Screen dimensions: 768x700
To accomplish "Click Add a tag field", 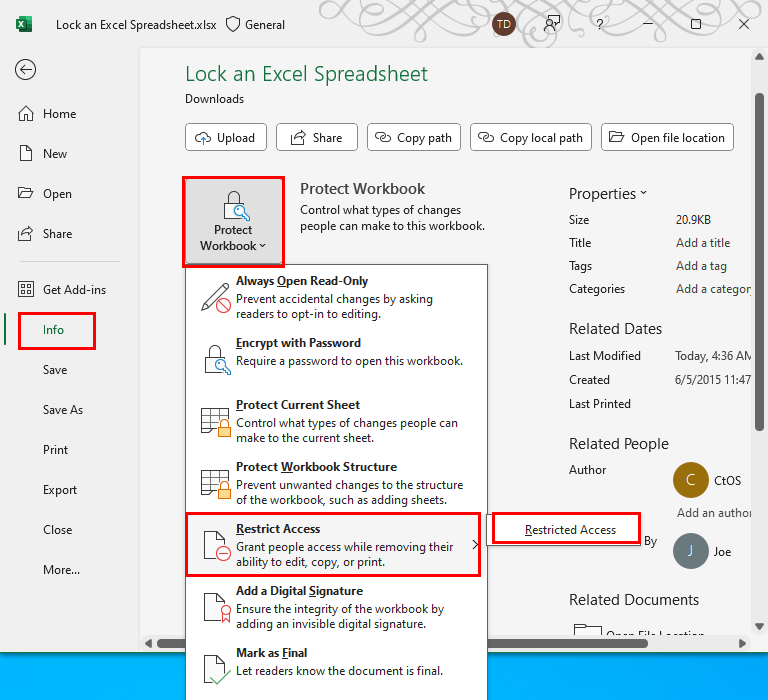I will pos(701,266).
